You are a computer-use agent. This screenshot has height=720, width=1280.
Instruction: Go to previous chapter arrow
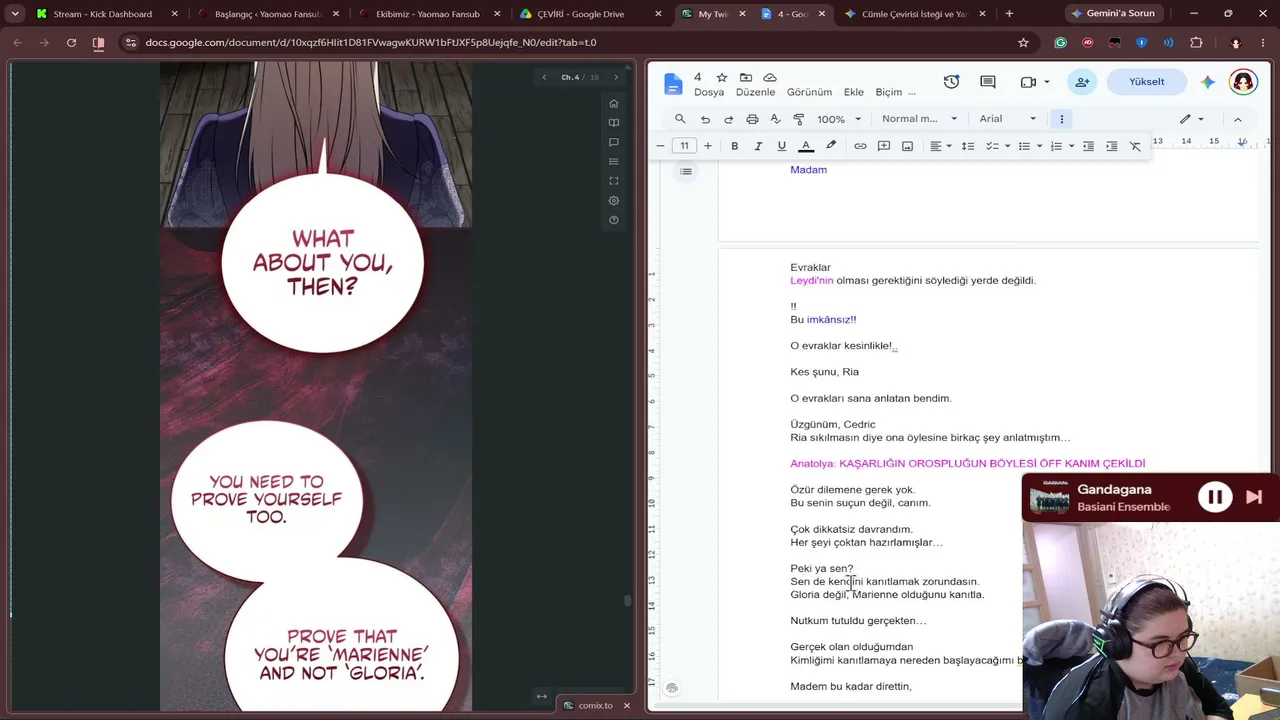(544, 77)
